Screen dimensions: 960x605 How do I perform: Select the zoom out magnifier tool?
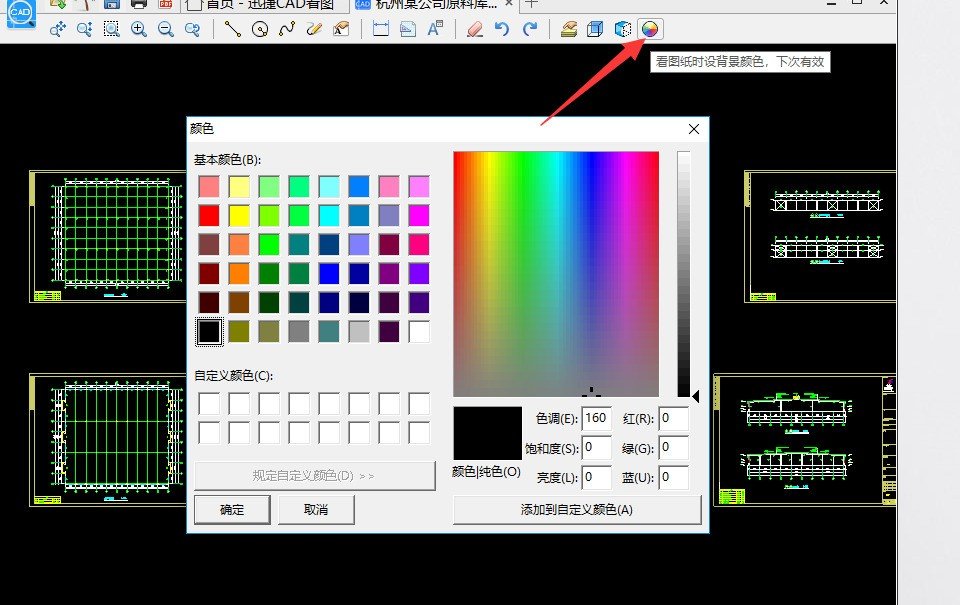pyautogui.click(x=165, y=29)
